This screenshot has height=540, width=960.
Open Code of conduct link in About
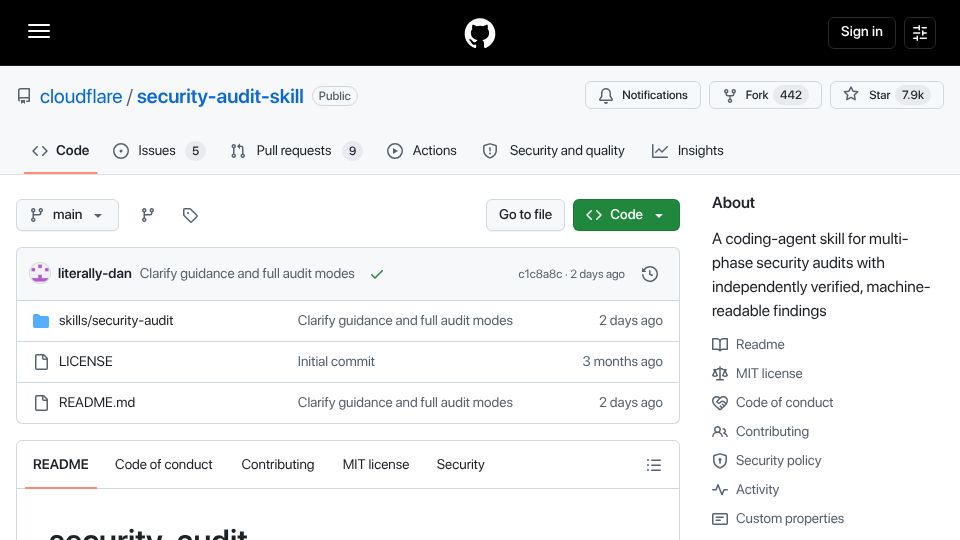coord(784,402)
